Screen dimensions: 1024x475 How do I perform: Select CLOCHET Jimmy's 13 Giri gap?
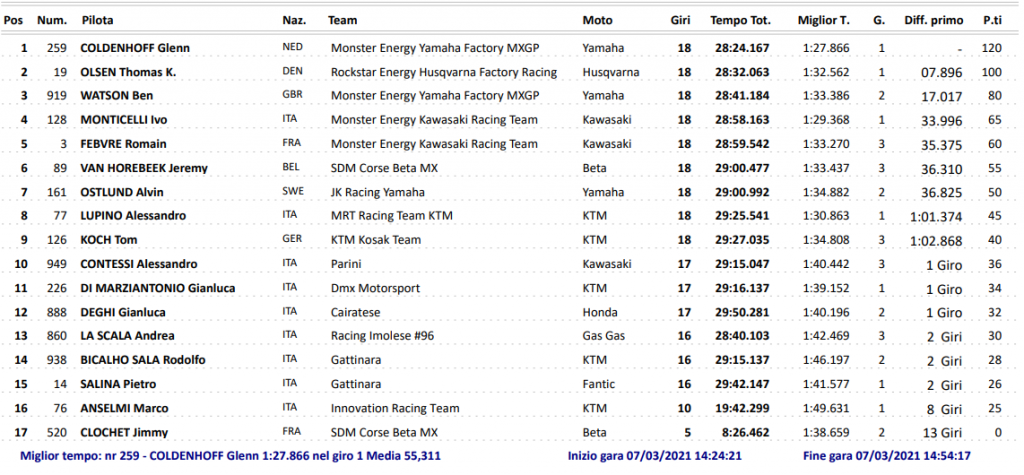(943, 432)
